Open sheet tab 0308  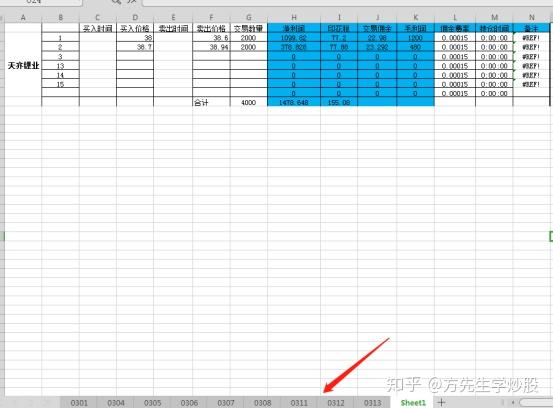[x=262, y=403]
